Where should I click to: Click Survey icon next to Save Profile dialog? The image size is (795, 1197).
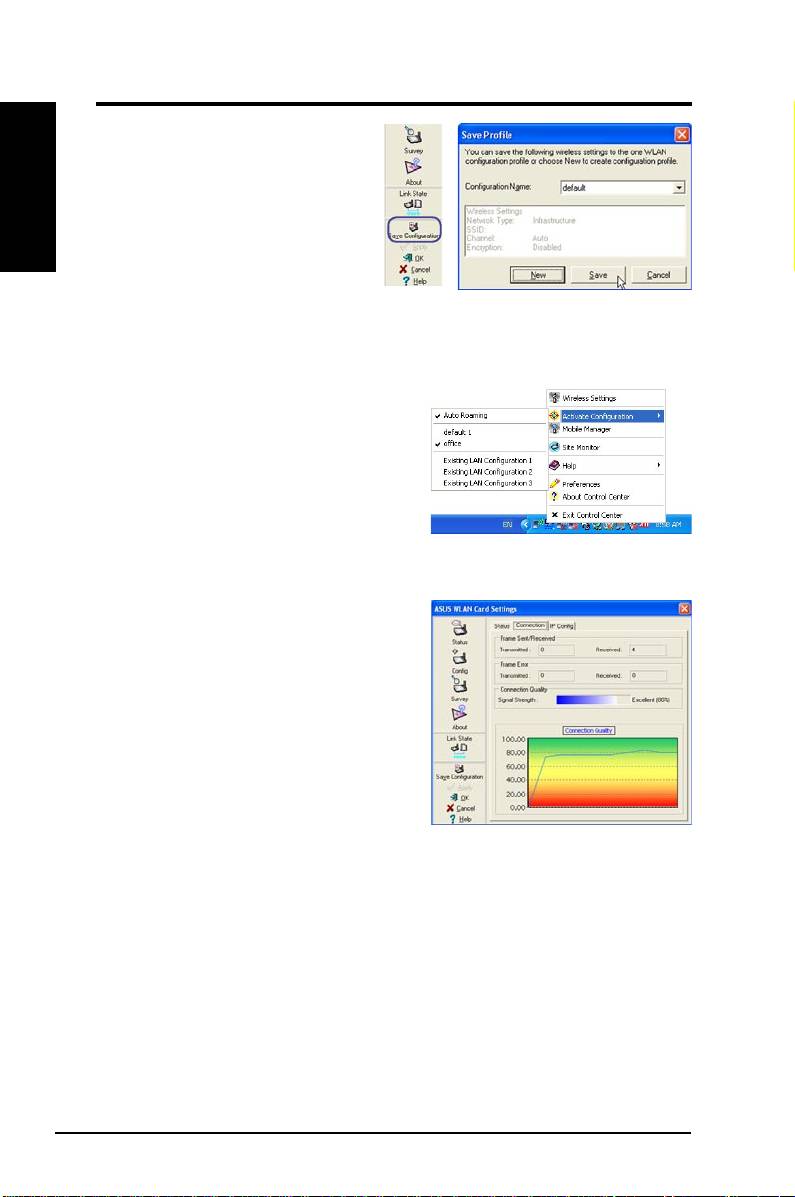(x=414, y=137)
